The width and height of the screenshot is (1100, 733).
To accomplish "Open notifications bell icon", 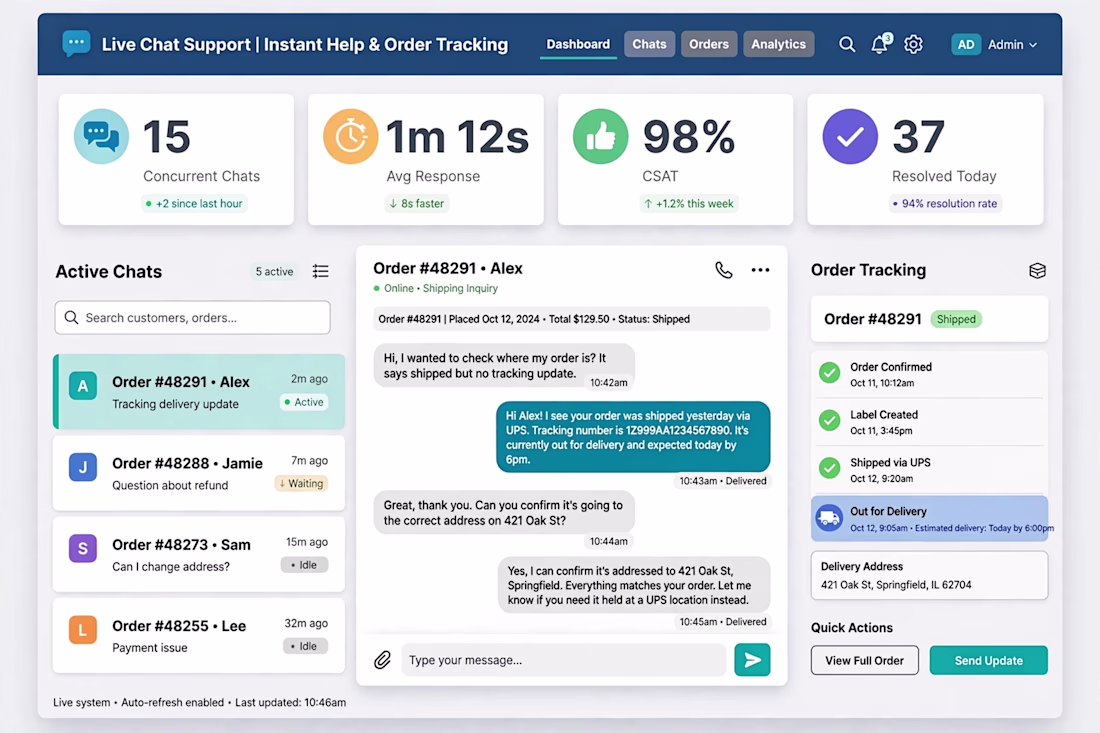I will (x=880, y=44).
